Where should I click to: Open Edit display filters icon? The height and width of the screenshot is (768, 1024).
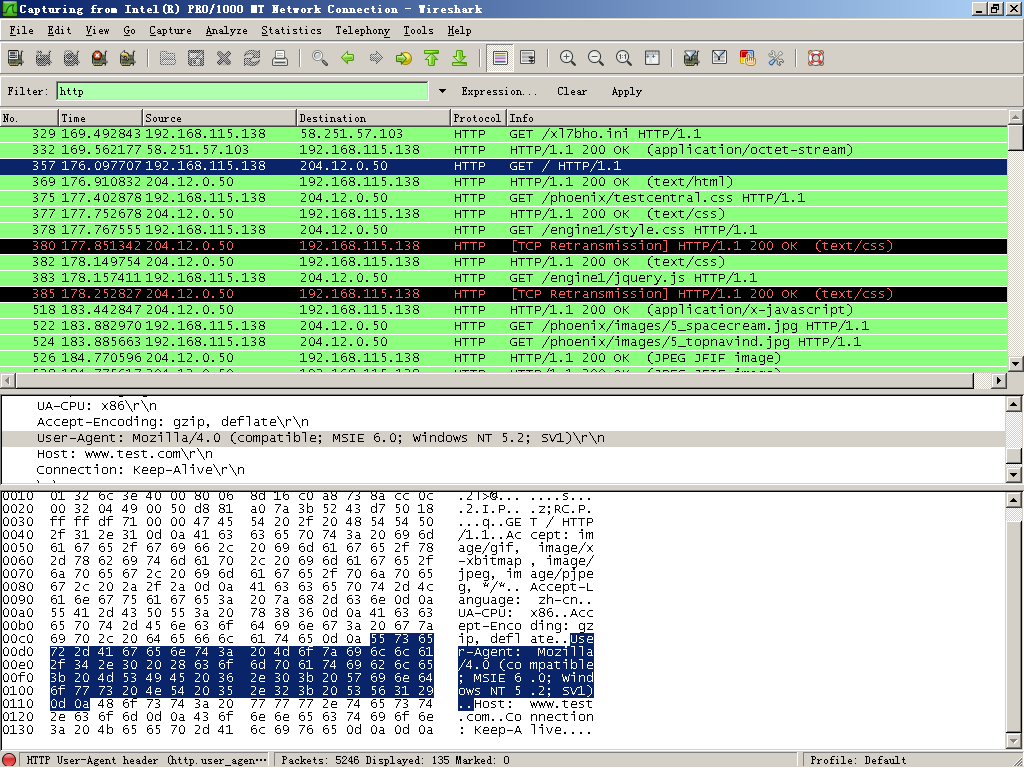(x=720, y=58)
